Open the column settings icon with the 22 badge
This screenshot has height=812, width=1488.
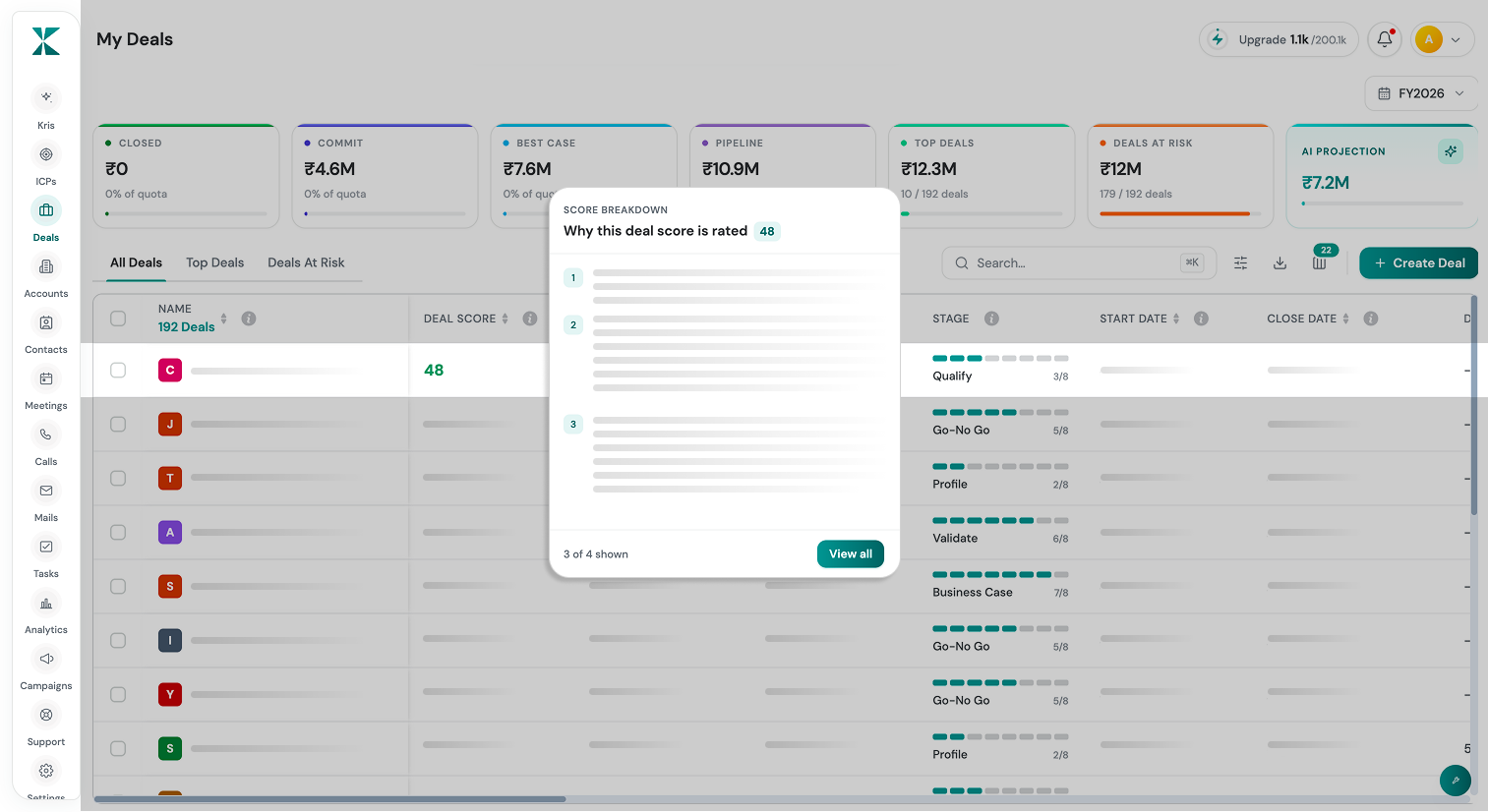click(1320, 262)
